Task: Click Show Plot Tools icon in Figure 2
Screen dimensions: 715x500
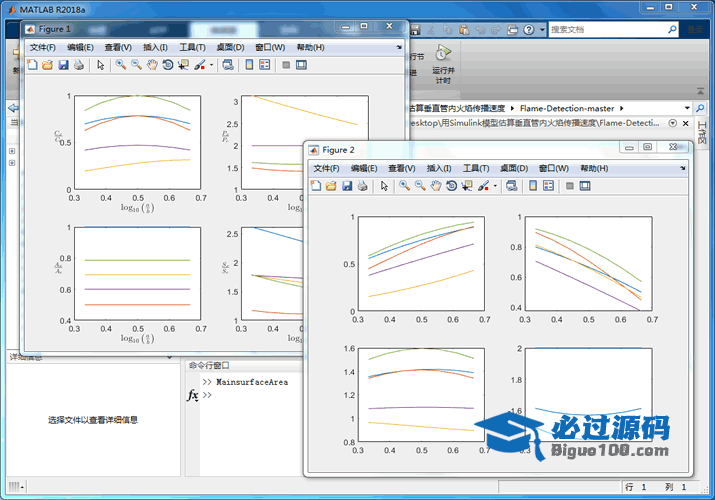Action: 585,186
